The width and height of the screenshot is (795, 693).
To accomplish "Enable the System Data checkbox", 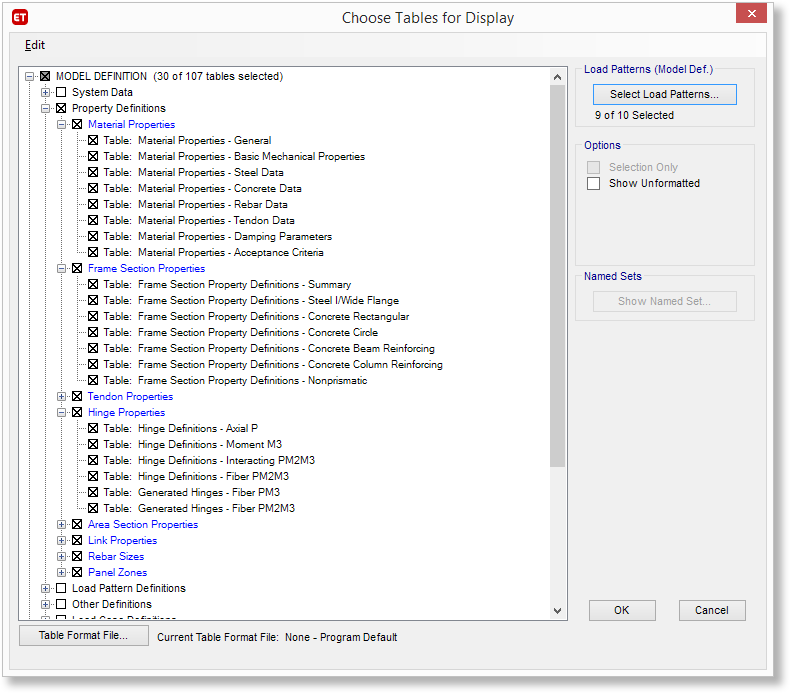I will click(61, 92).
